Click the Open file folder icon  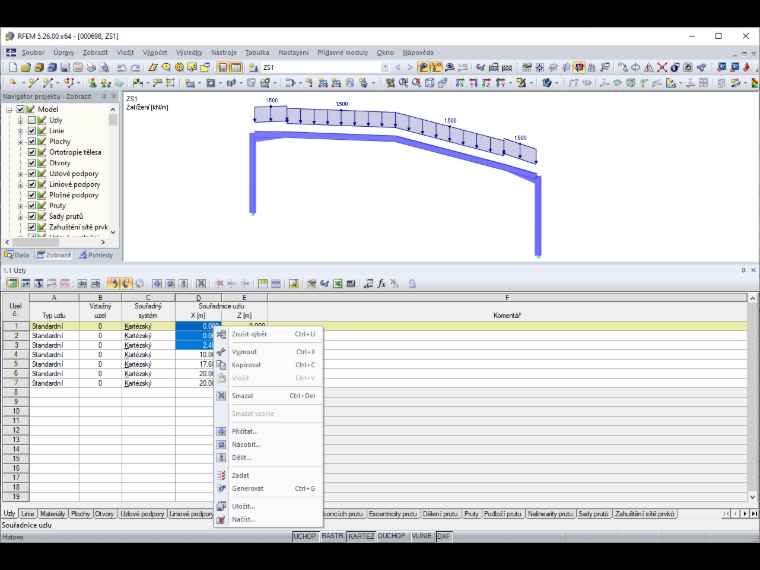coord(26,67)
